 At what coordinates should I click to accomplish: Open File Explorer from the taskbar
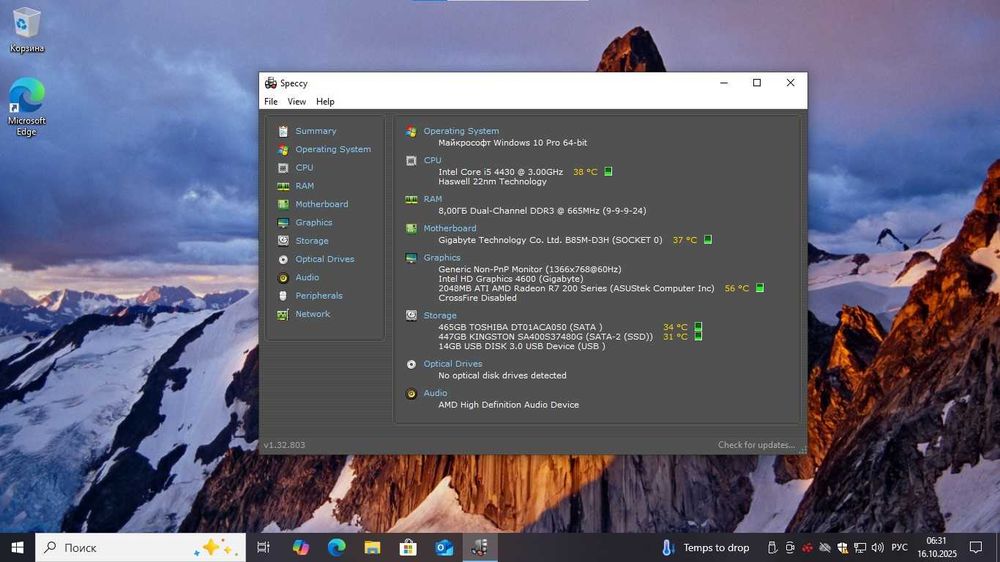click(372, 547)
